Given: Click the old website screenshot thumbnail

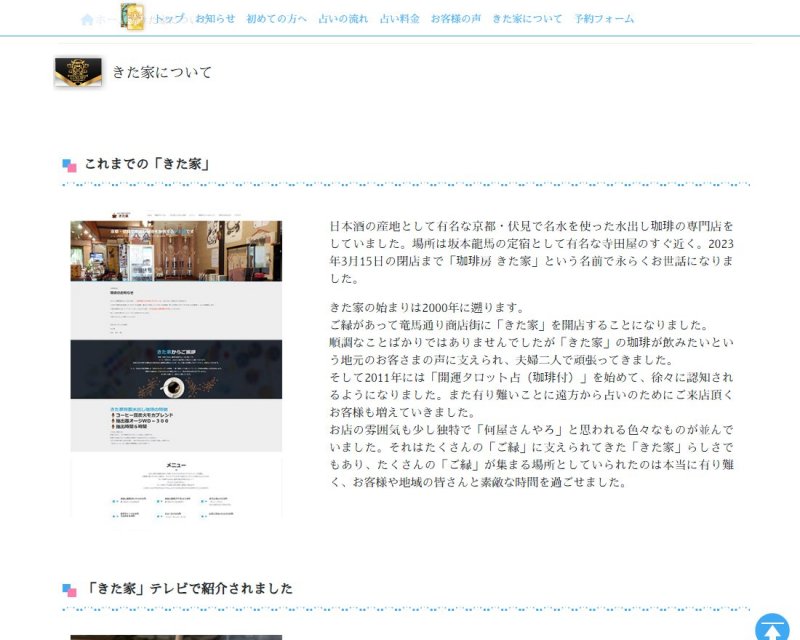Looking at the screenshot, I should (x=176, y=368).
